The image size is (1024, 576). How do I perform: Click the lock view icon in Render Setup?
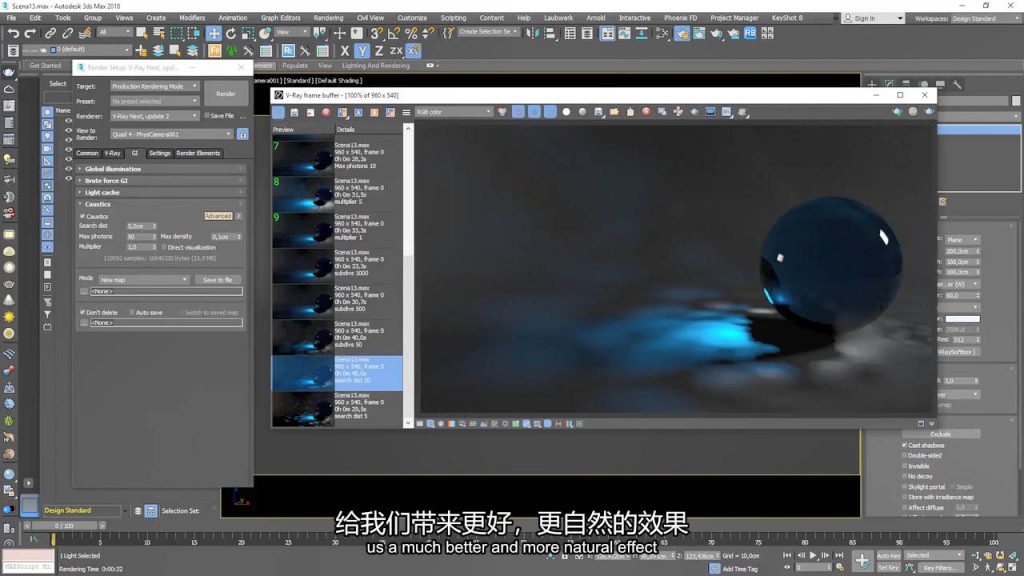tap(242, 135)
